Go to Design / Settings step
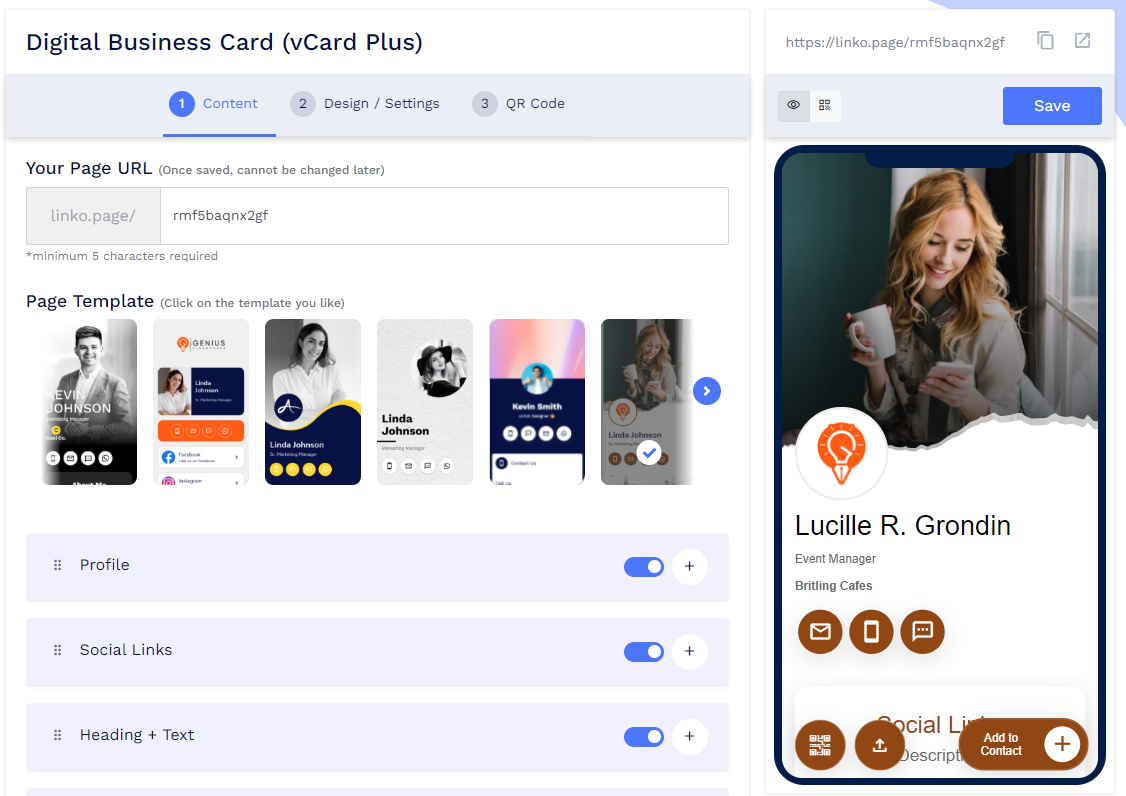This screenshot has height=796, width=1126. click(365, 104)
